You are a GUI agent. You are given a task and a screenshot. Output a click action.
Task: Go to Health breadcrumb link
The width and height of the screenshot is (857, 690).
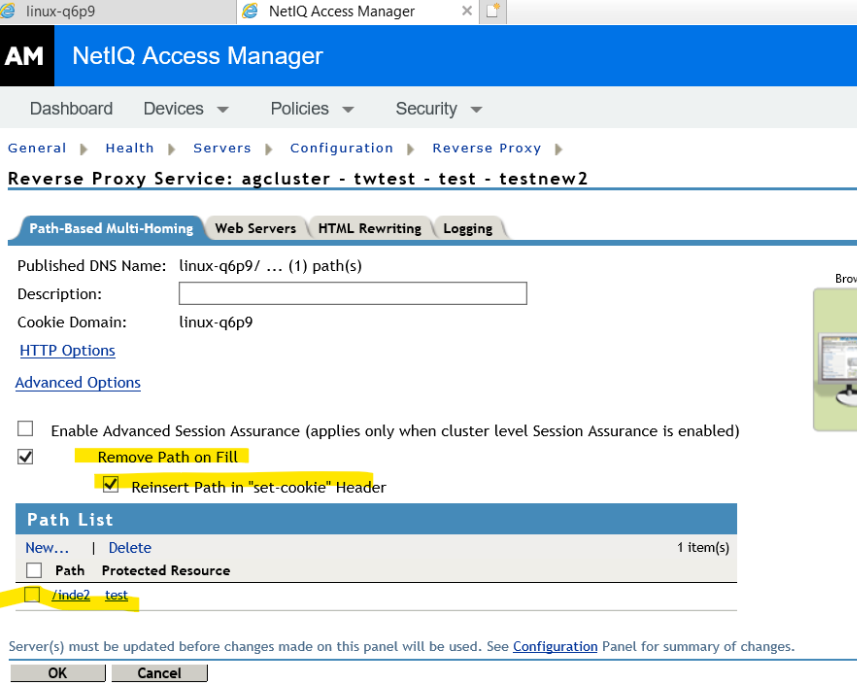pyautogui.click(x=130, y=148)
